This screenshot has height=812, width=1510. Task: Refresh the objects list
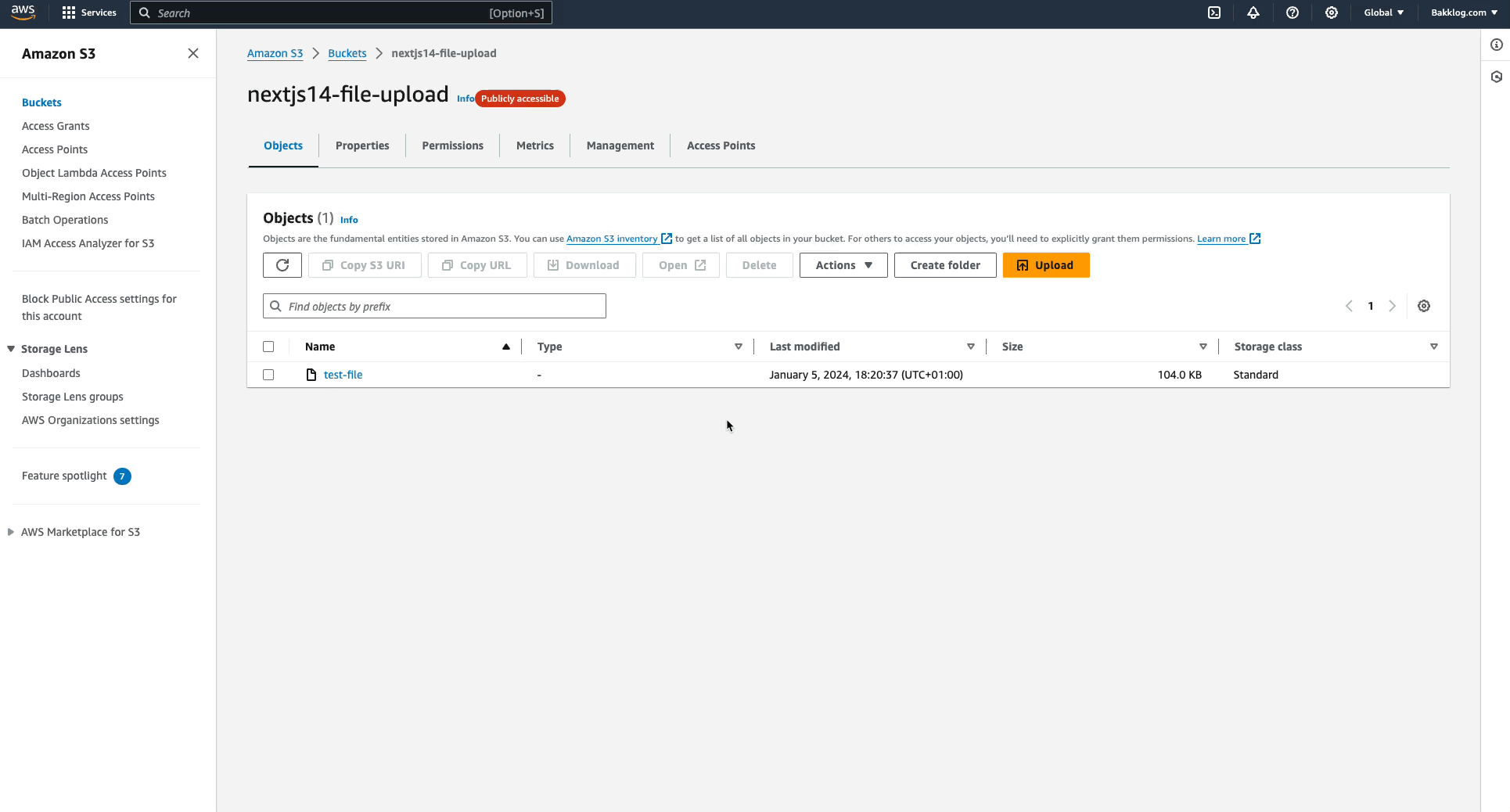282,265
